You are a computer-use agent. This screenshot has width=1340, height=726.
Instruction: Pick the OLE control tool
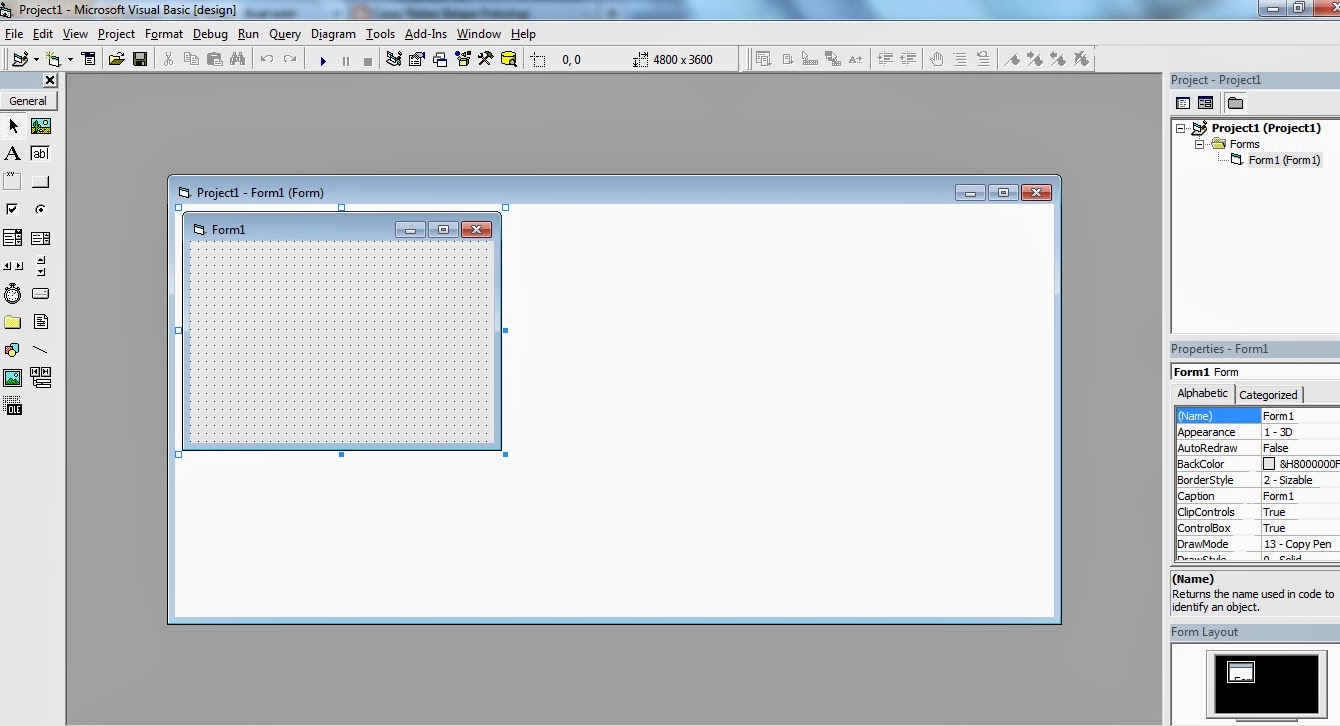point(13,406)
